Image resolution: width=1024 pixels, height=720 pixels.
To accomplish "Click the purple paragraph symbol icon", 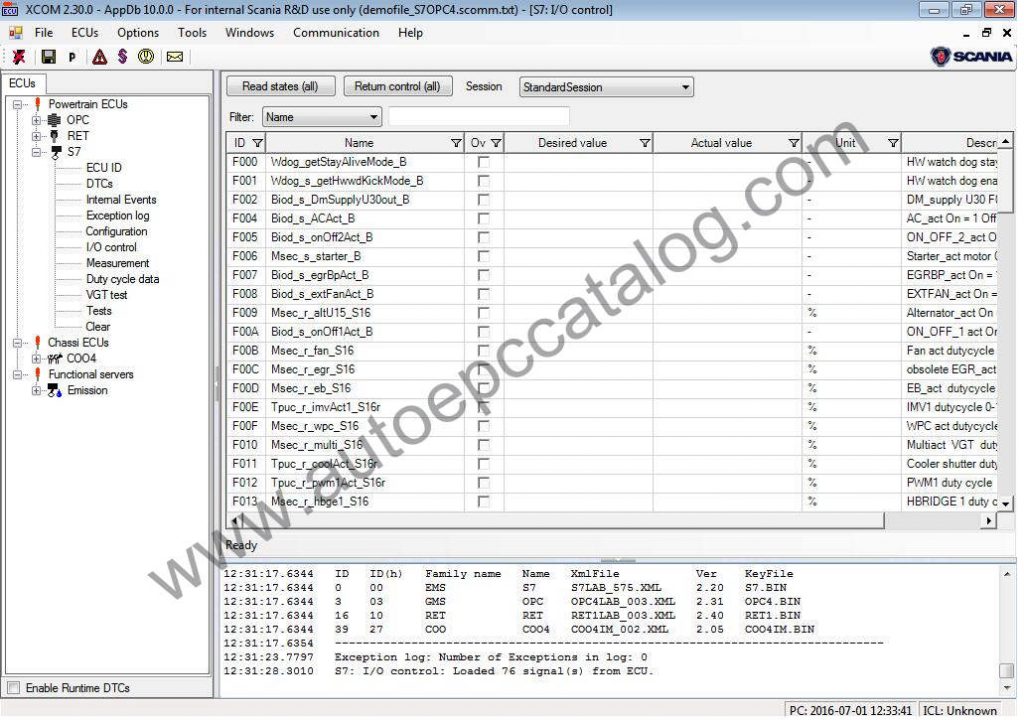I will point(122,57).
